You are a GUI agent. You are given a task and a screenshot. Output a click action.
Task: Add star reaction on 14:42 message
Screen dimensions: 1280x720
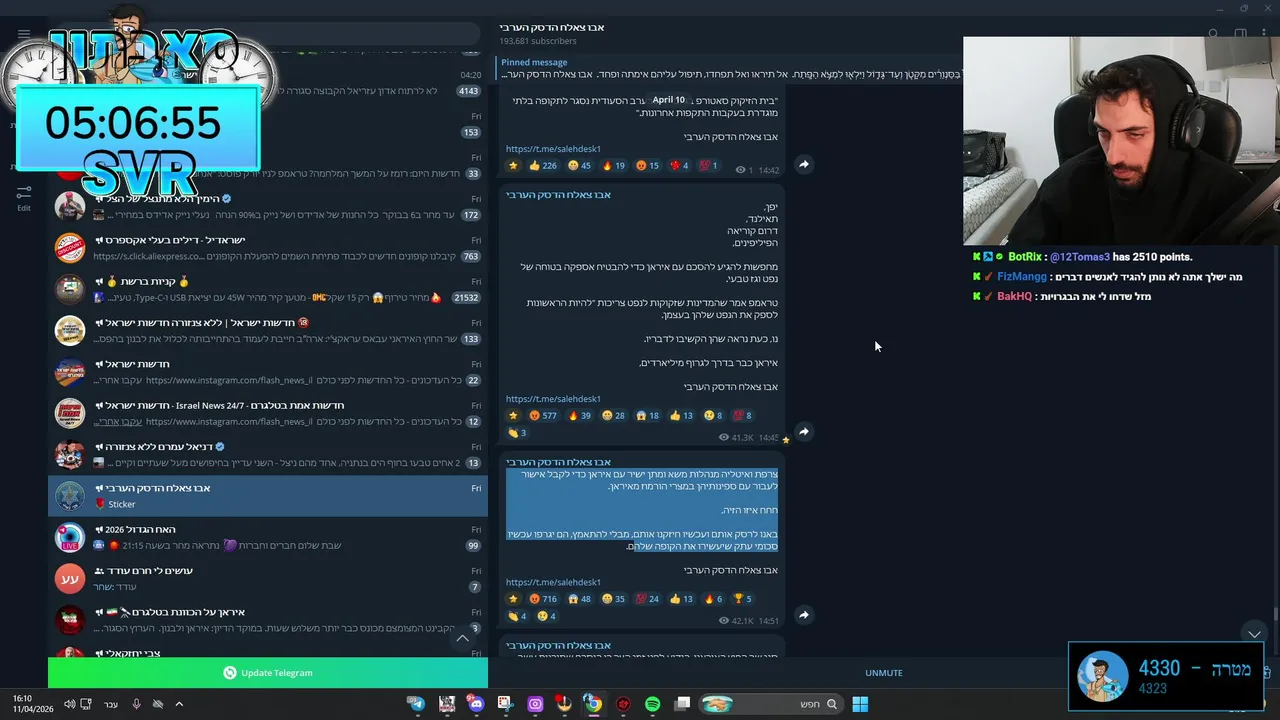click(x=513, y=166)
